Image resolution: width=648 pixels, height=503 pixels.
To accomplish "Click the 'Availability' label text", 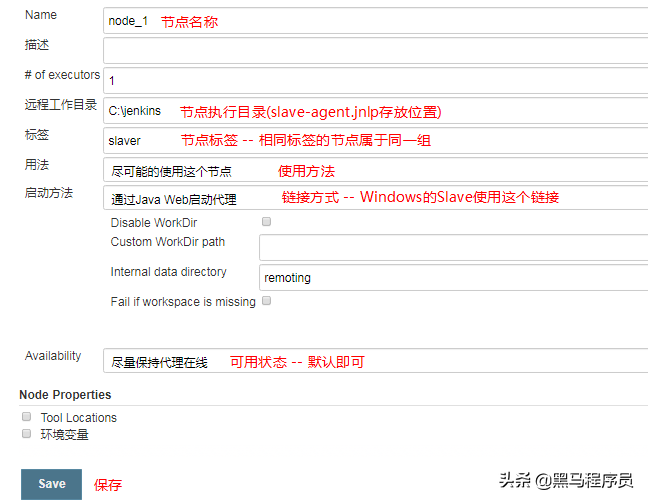I will (53, 356).
